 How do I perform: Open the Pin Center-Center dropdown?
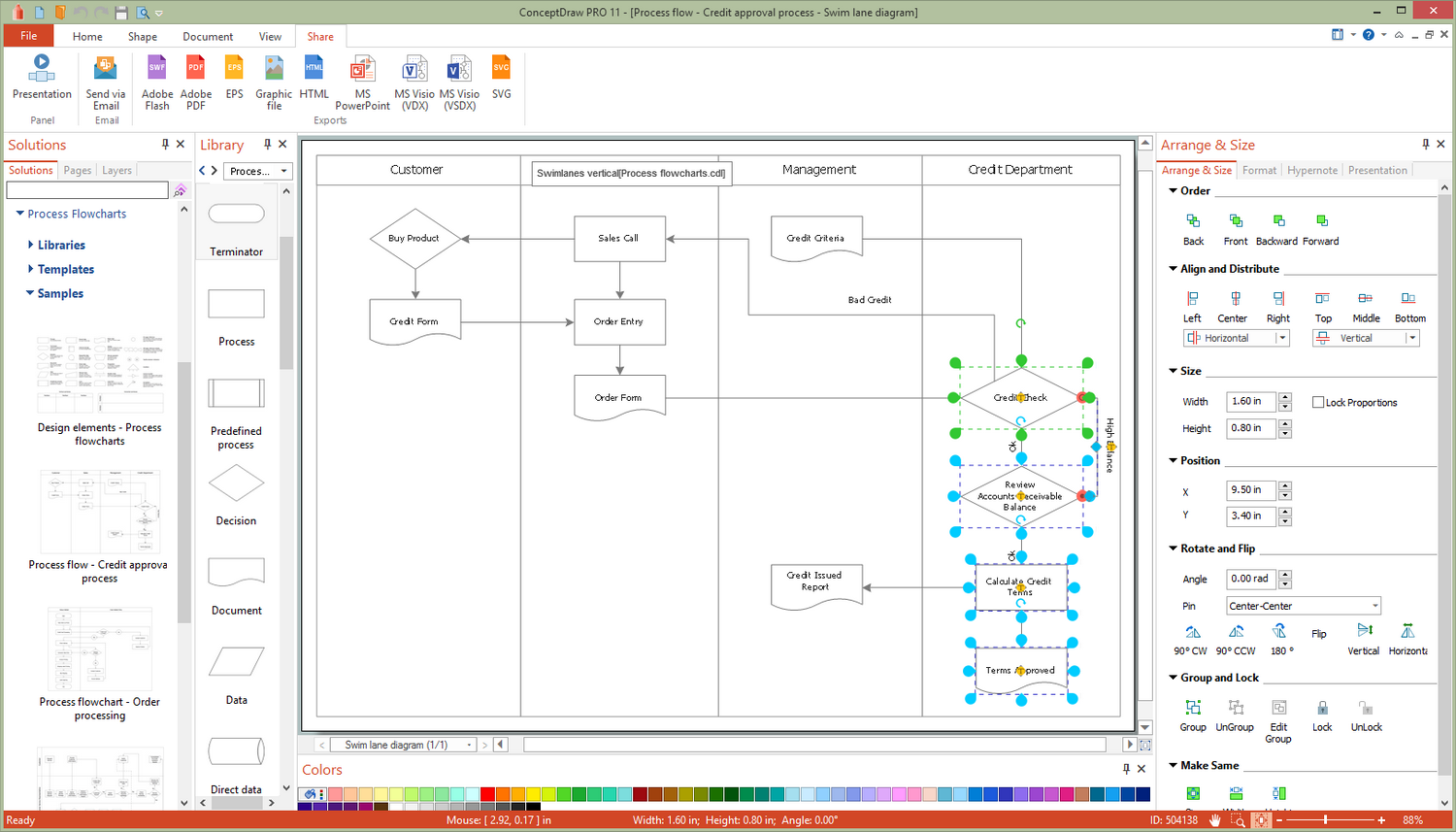coord(1374,606)
